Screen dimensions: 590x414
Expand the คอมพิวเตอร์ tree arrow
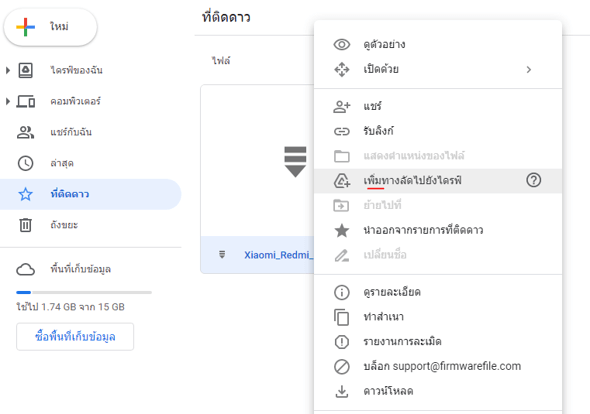point(8,101)
